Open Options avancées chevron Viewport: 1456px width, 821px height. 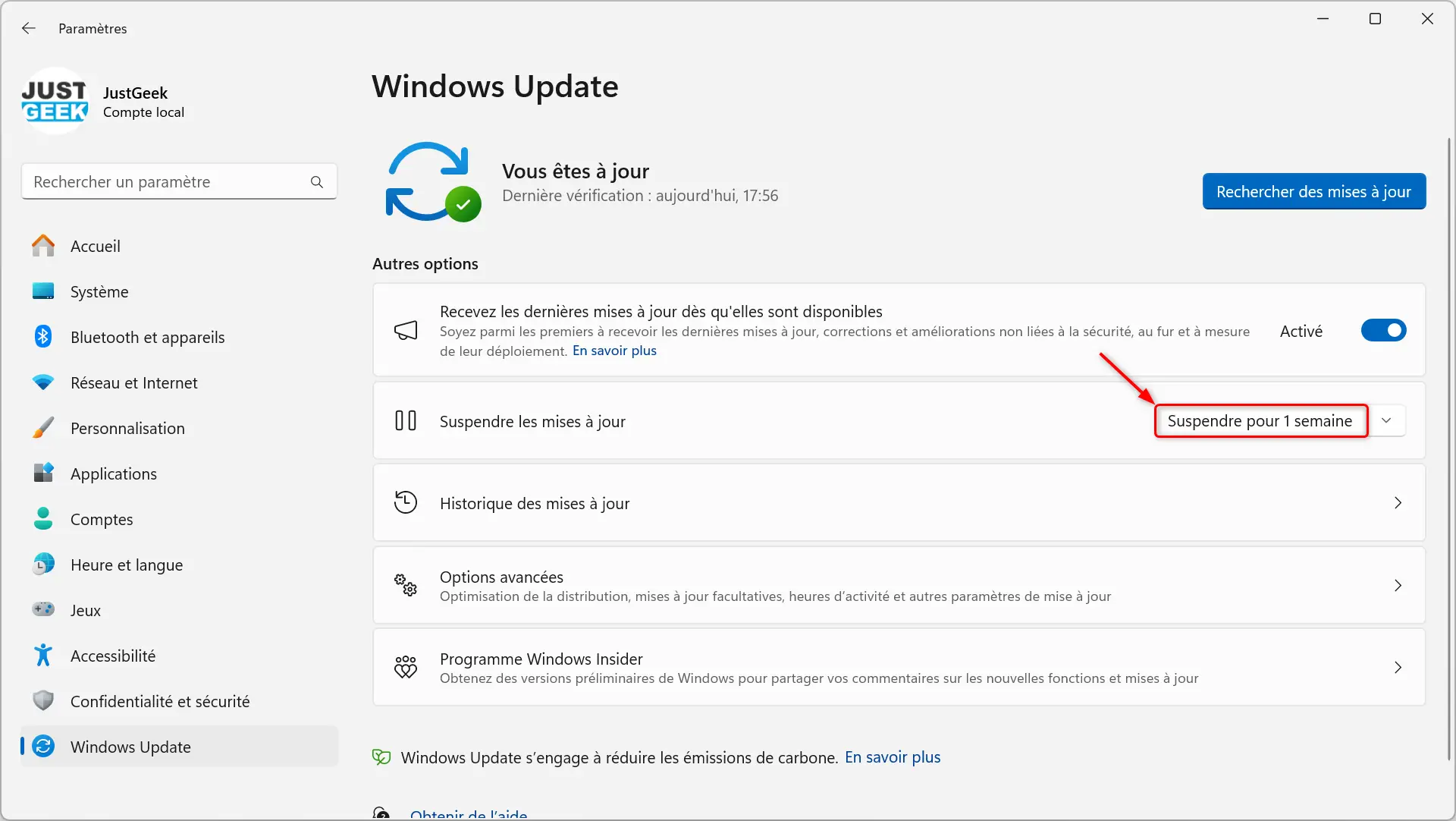[1398, 585]
